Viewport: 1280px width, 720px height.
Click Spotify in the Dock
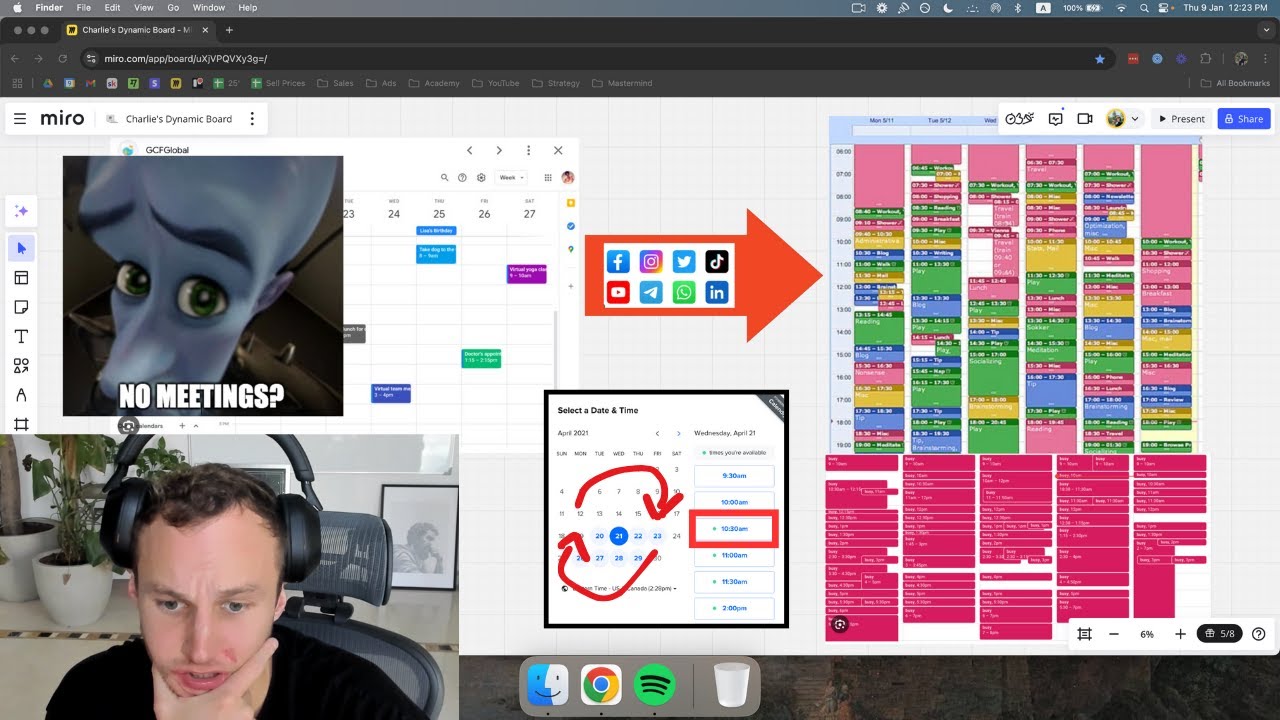point(654,685)
